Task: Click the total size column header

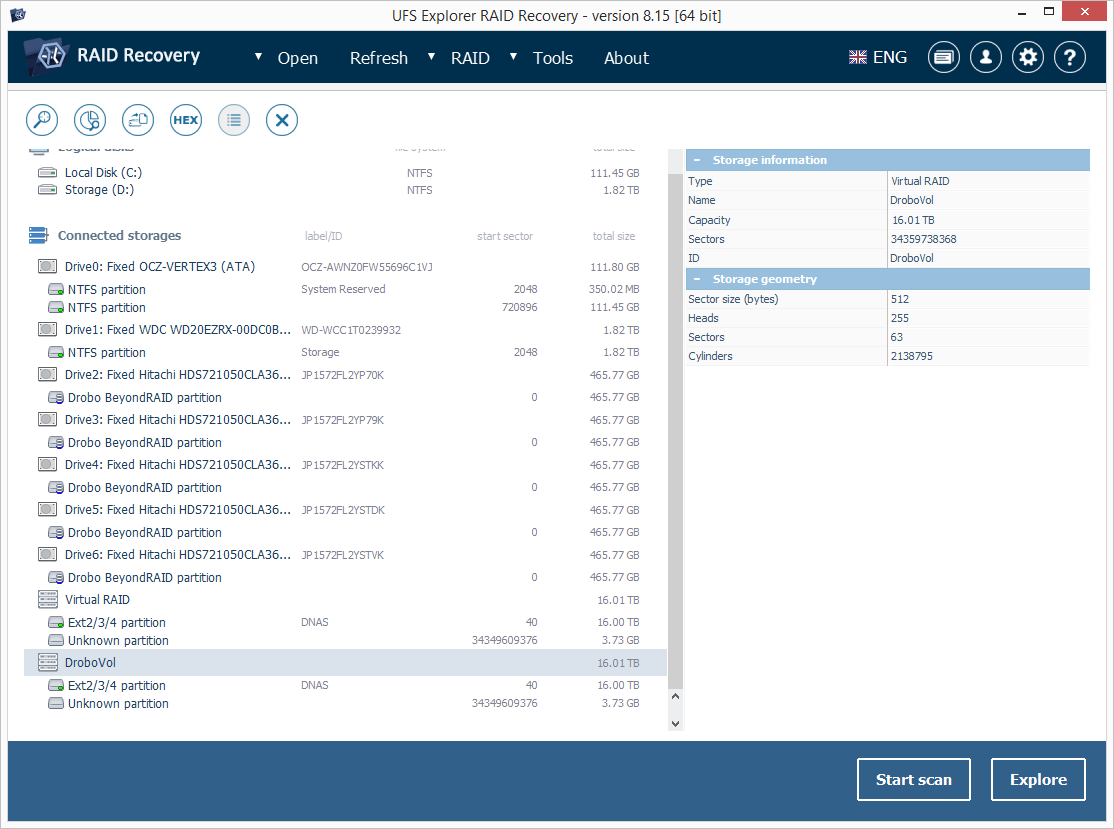Action: click(x=614, y=236)
